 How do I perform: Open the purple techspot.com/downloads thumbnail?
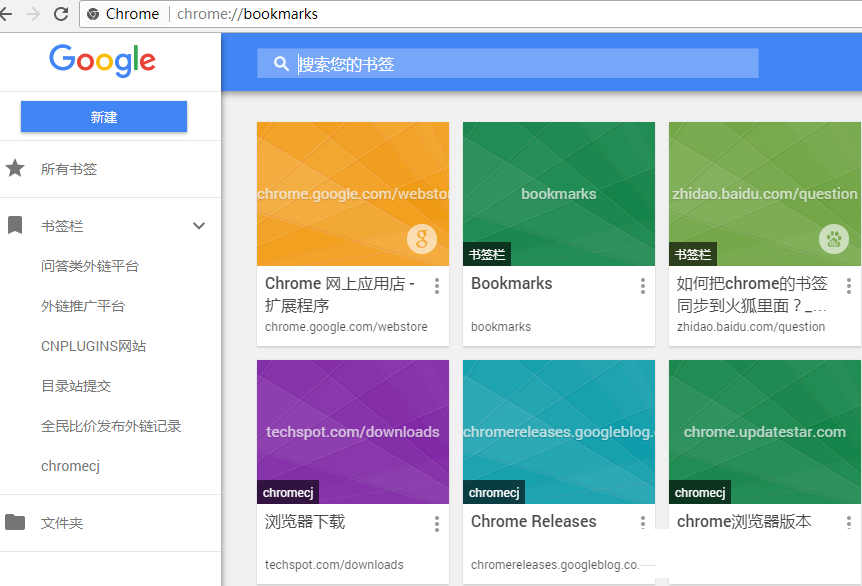[x=353, y=432]
